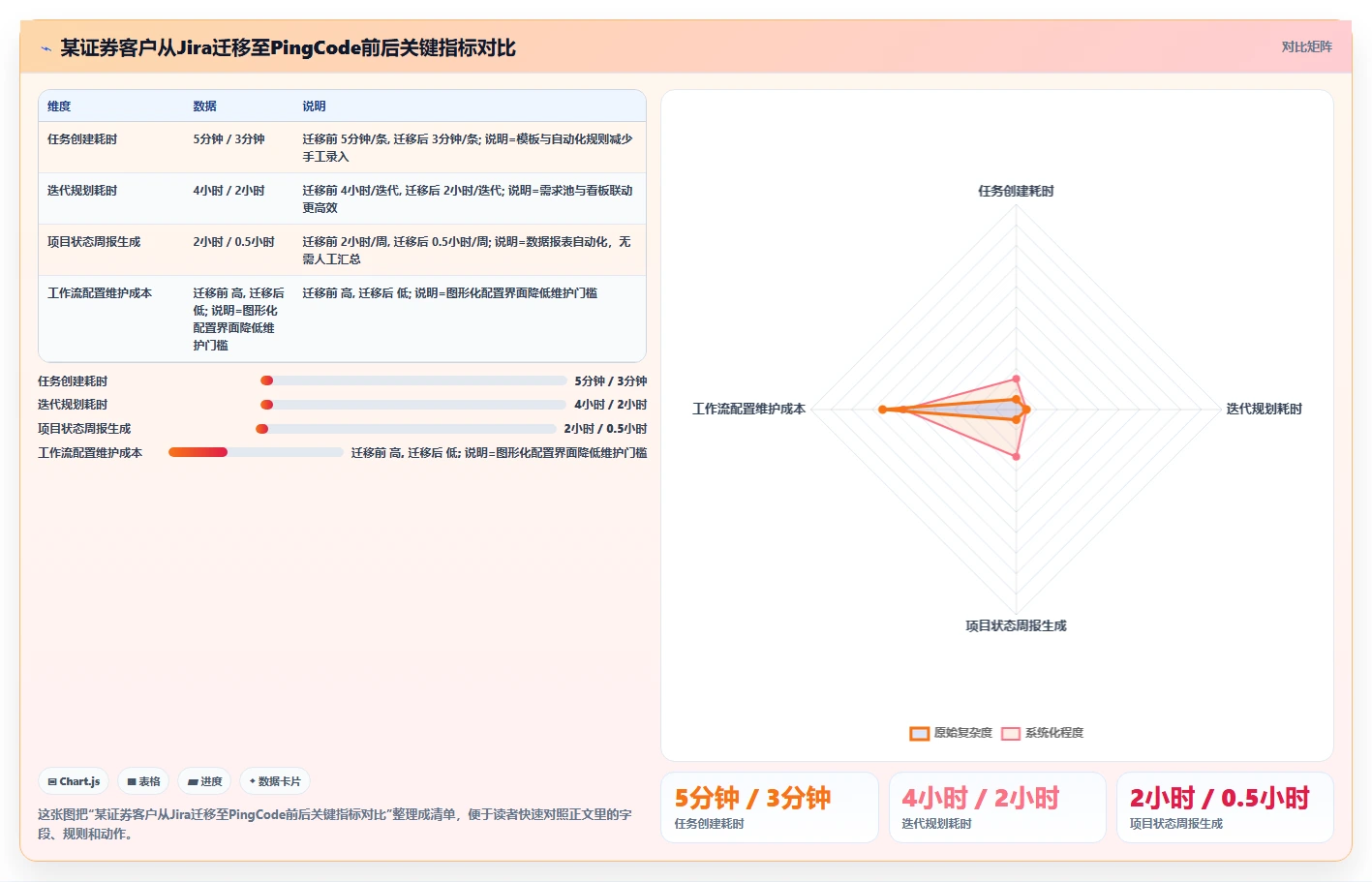Screen dimensions: 1372x882
Task: Open the 5分钟 / 3分钟 data card
Action: pos(770,807)
